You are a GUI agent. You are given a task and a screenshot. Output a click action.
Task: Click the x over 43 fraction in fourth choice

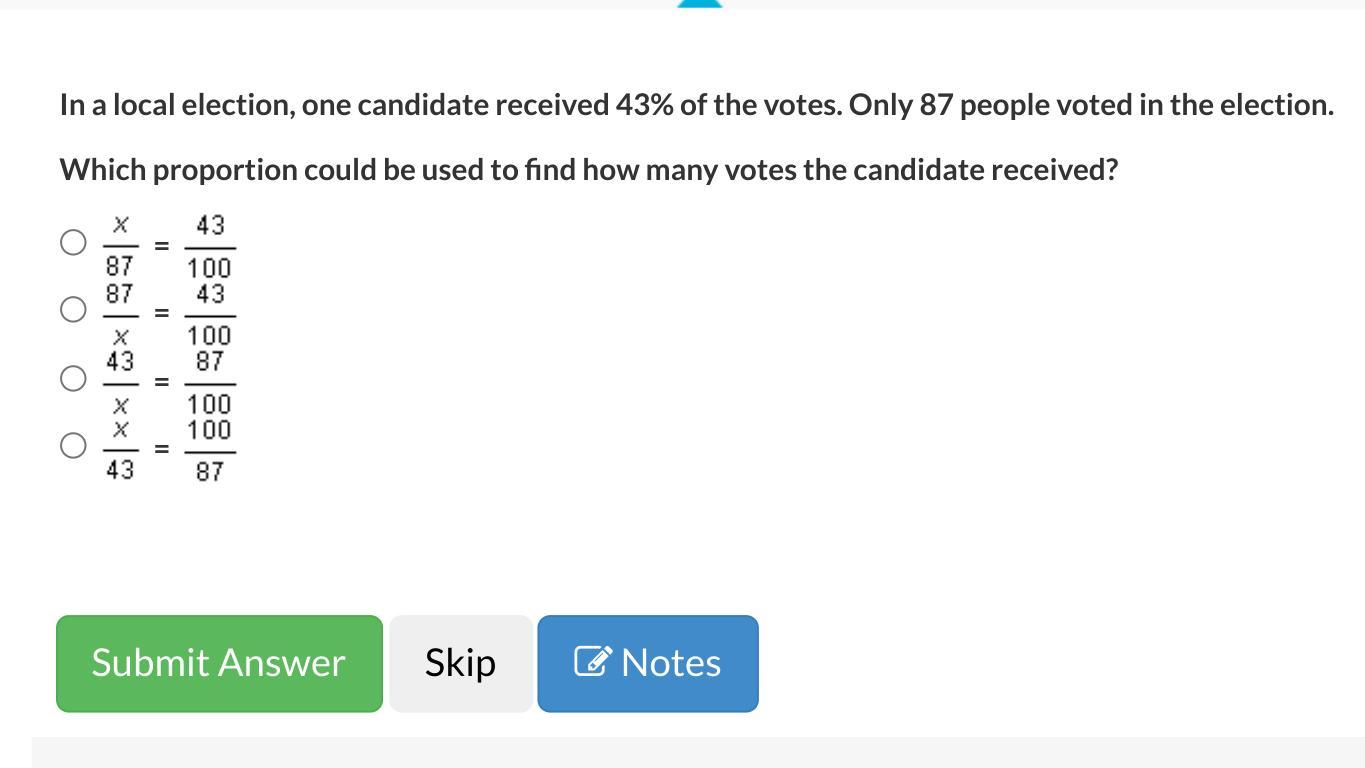(120, 449)
